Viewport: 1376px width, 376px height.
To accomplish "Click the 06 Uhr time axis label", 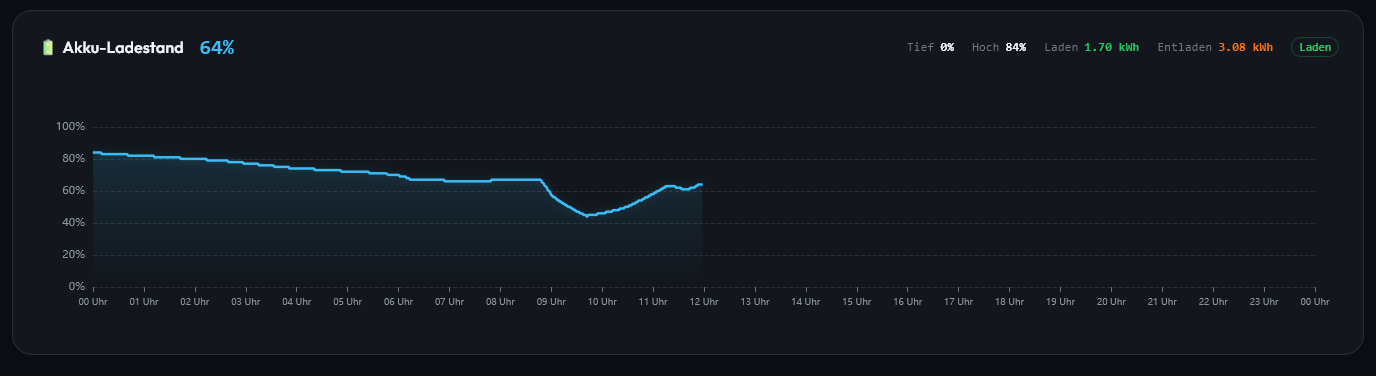I will tap(398, 301).
